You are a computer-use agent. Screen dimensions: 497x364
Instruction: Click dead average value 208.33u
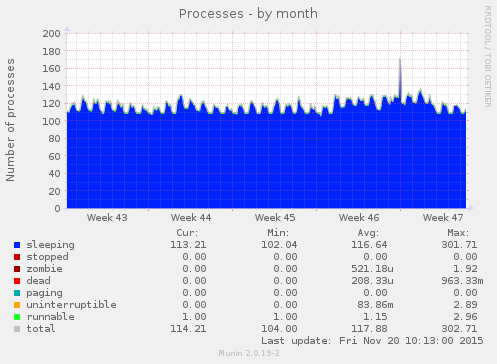[372, 281]
